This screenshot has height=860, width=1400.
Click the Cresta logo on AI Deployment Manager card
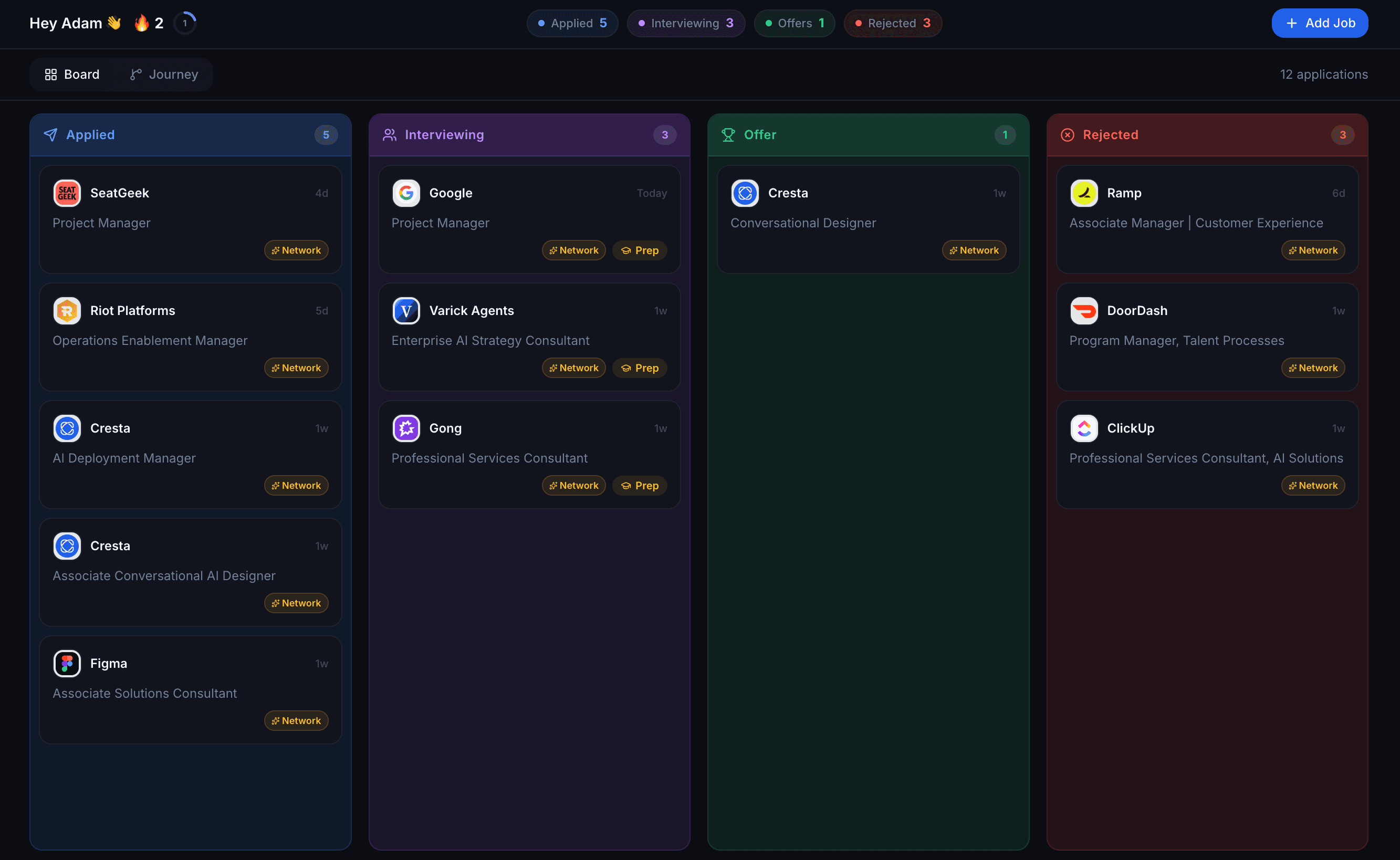(67, 428)
